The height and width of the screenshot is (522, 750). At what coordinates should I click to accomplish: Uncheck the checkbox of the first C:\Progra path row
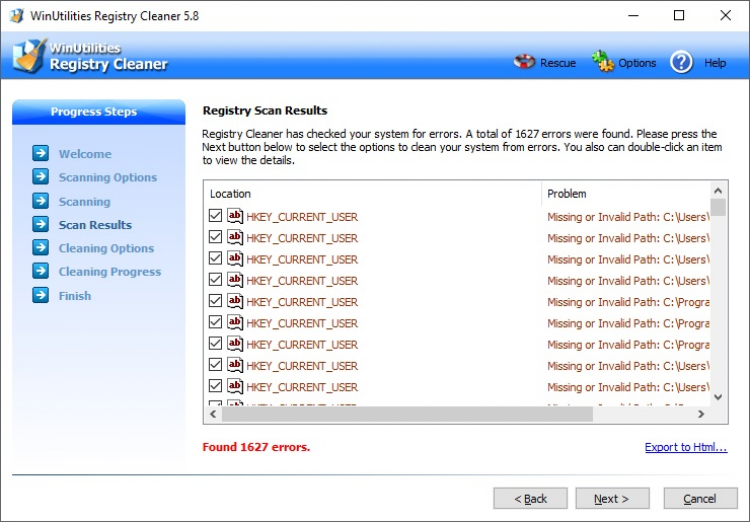(x=215, y=301)
